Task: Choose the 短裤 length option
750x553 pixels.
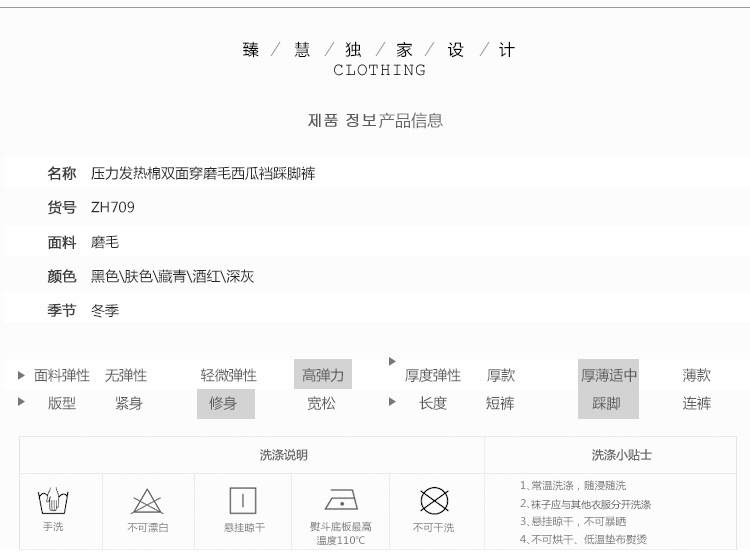Action: [500, 403]
